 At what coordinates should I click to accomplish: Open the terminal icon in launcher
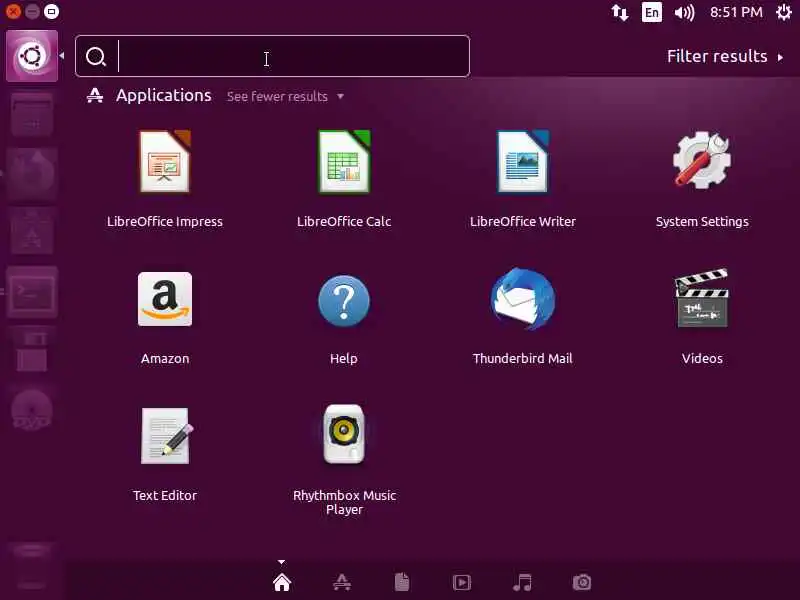click(x=32, y=292)
